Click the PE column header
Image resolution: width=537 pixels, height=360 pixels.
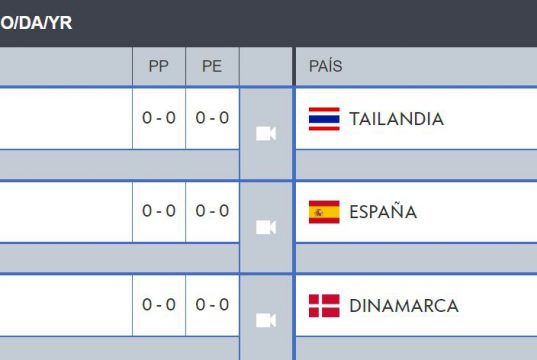point(212,66)
